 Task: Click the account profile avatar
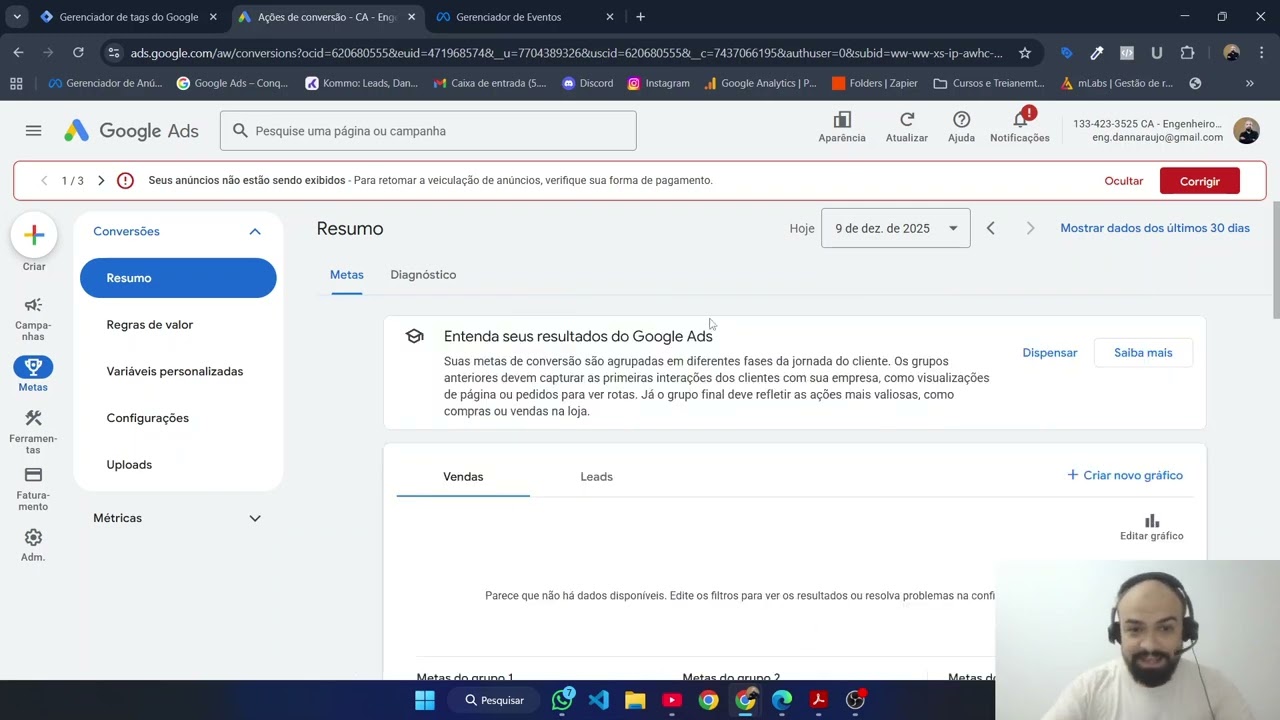point(1246,131)
